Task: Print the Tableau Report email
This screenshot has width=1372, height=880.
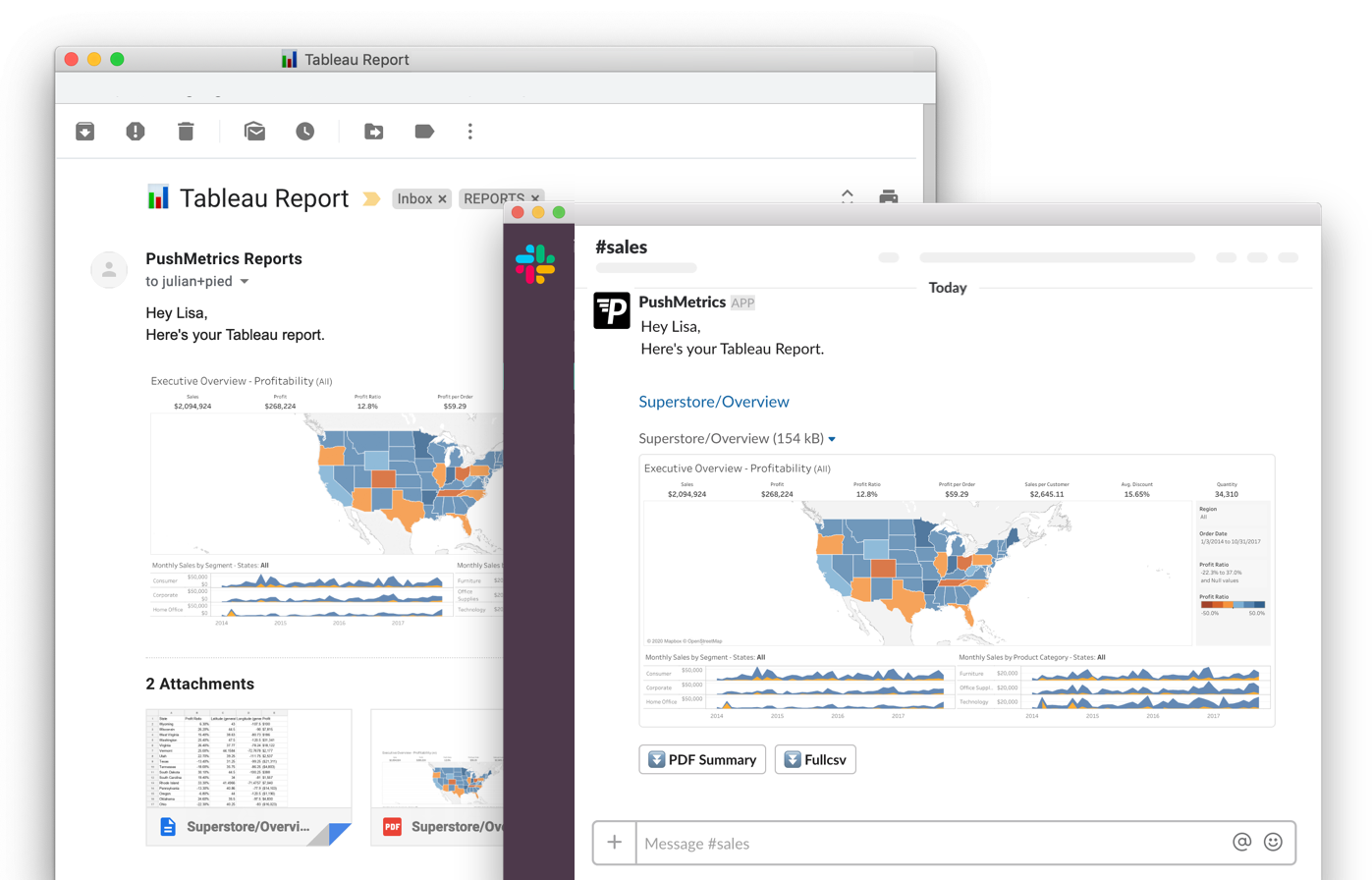Action: (889, 195)
